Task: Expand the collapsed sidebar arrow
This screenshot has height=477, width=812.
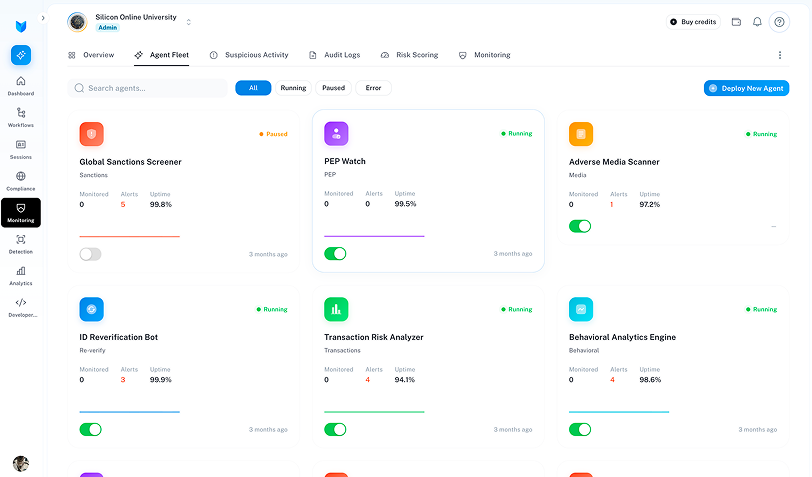Action: click(43, 18)
